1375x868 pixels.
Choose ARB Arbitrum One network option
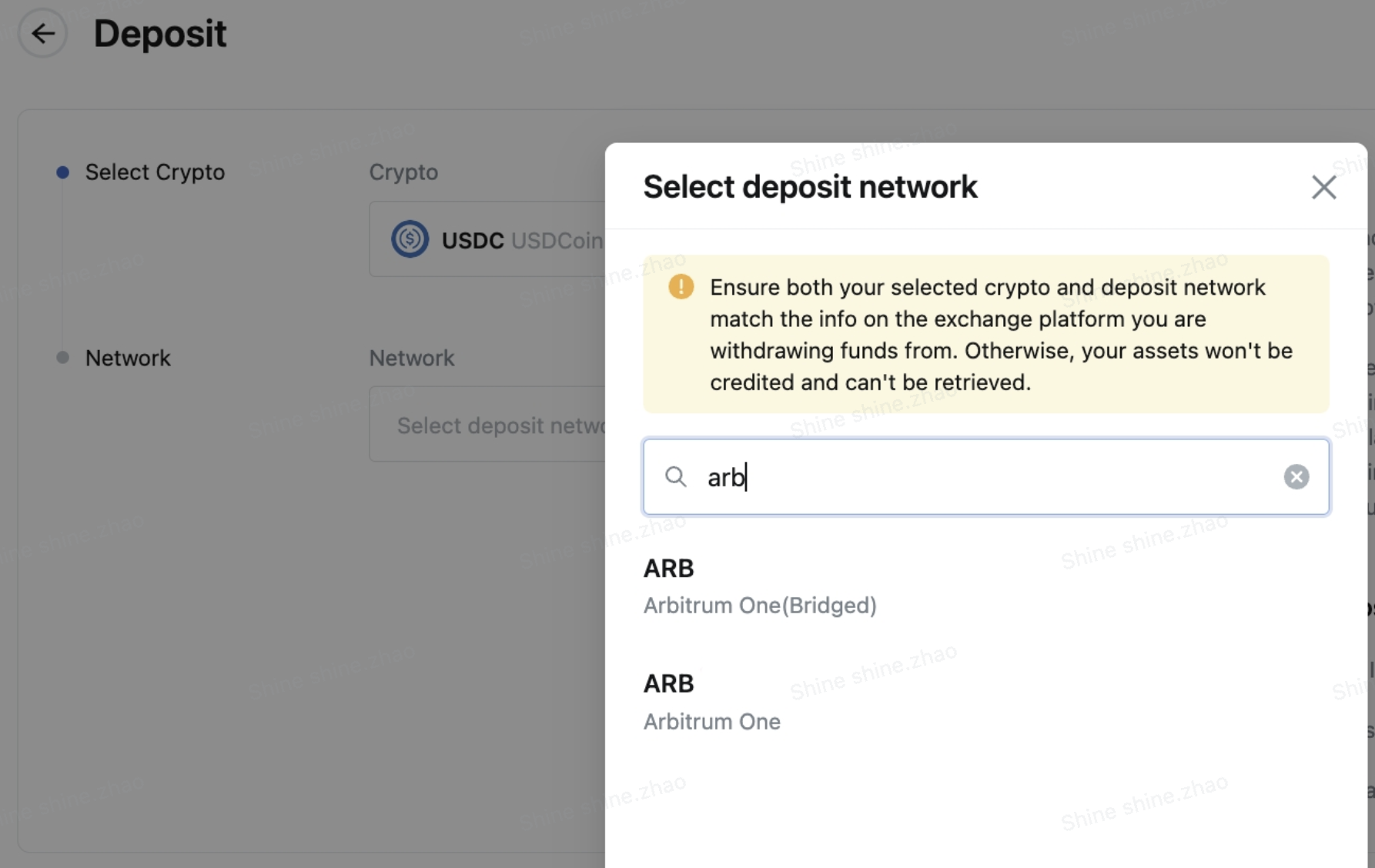click(x=712, y=703)
